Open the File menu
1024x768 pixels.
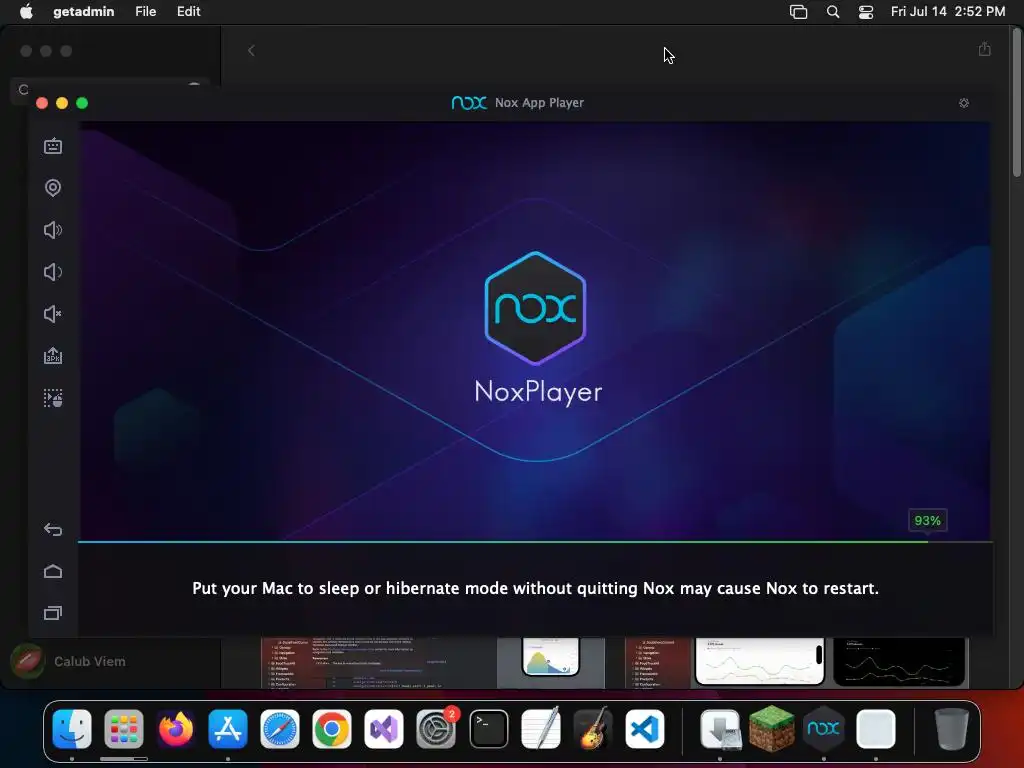(x=146, y=12)
